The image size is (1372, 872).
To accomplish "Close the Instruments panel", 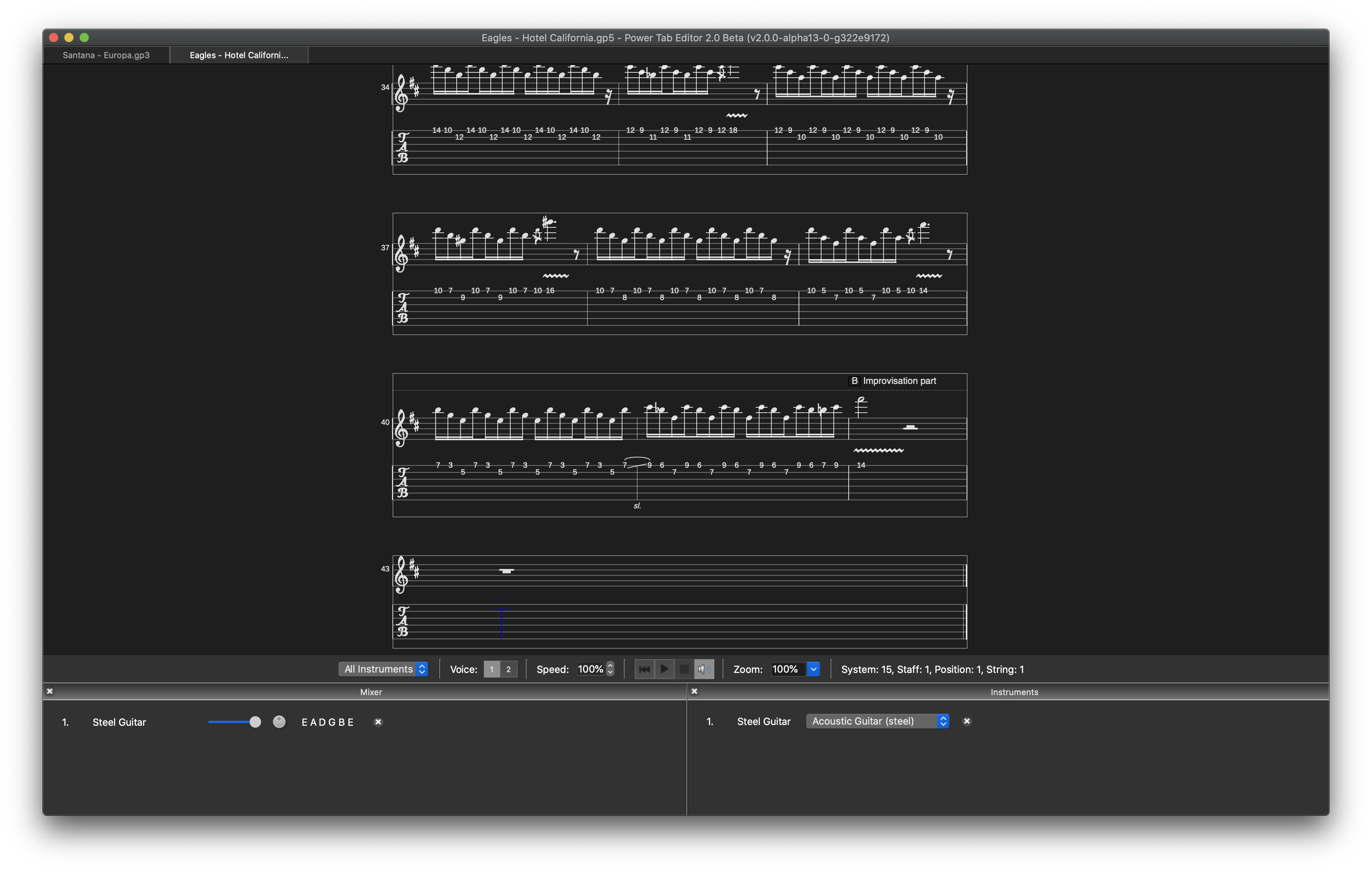I will click(x=694, y=691).
